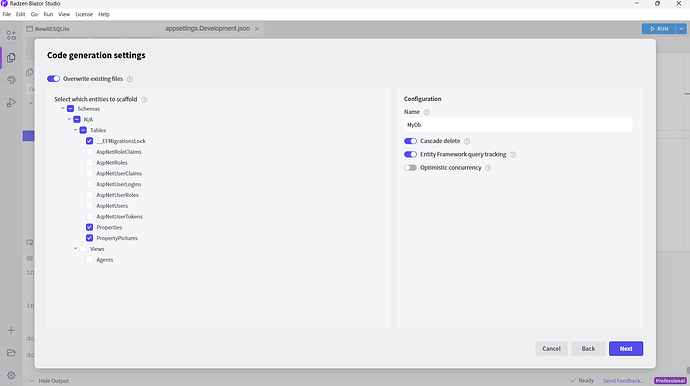The width and height of the screenshot is (690, 386).
Task: Open the run and debug sidebar icon
Action: point(11,103)
